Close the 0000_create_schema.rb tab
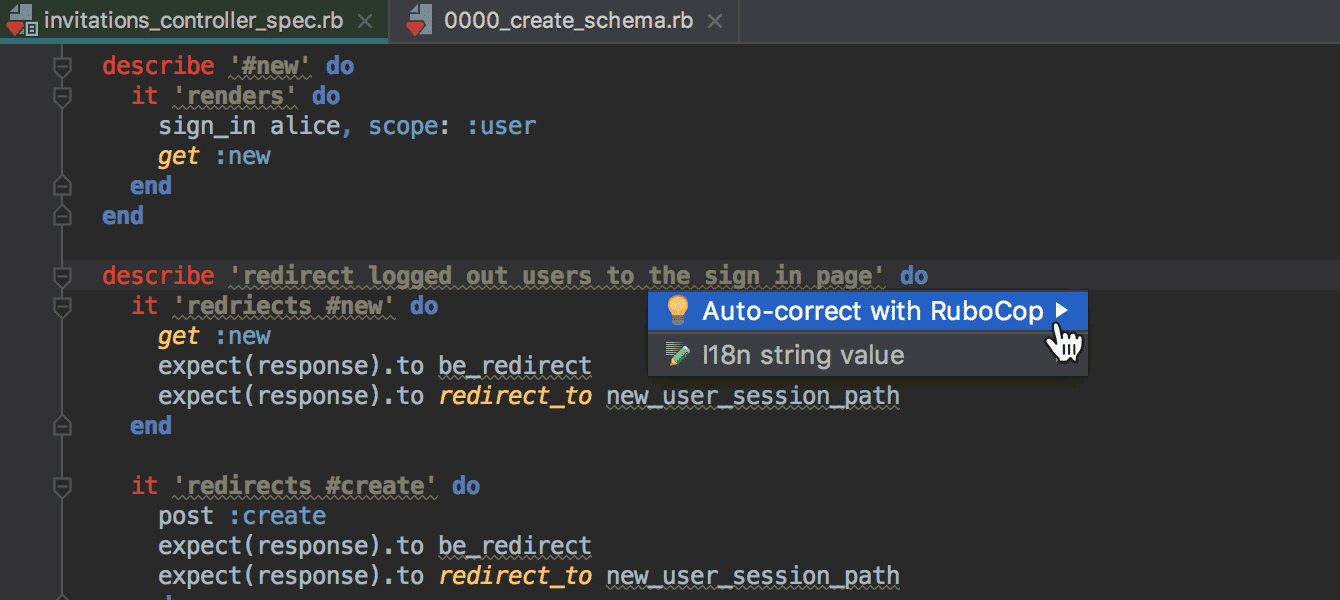 click(717, 21)
